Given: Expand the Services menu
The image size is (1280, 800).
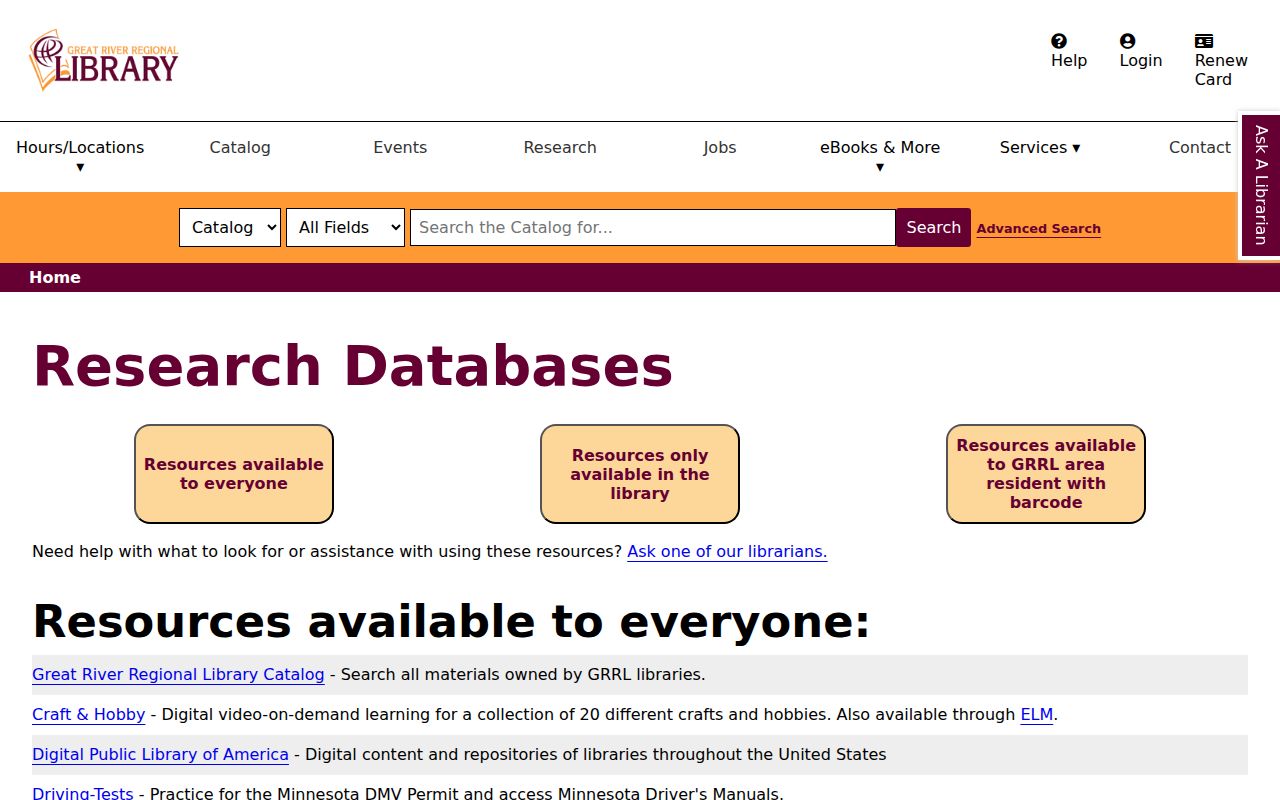Looking at the screenshot, I should (x=1040, y=147).
